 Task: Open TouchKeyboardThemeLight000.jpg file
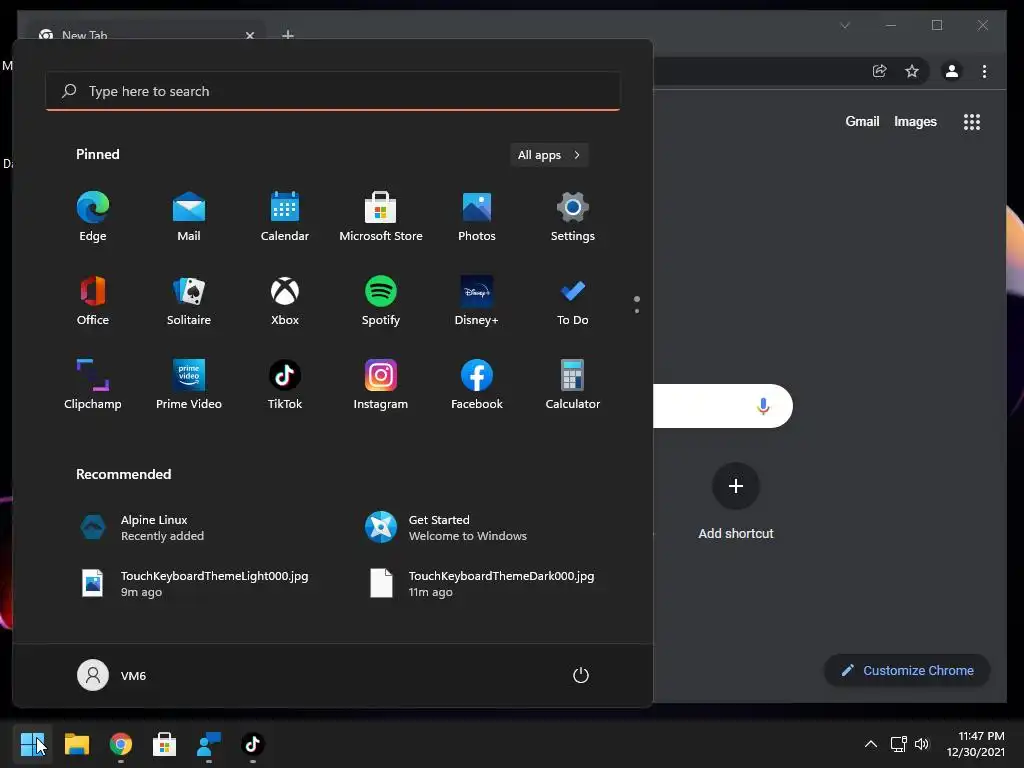tap(196, 584)
